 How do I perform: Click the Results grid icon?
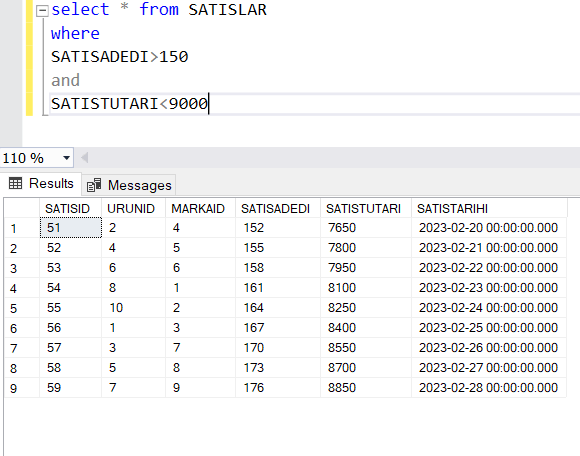16,183
